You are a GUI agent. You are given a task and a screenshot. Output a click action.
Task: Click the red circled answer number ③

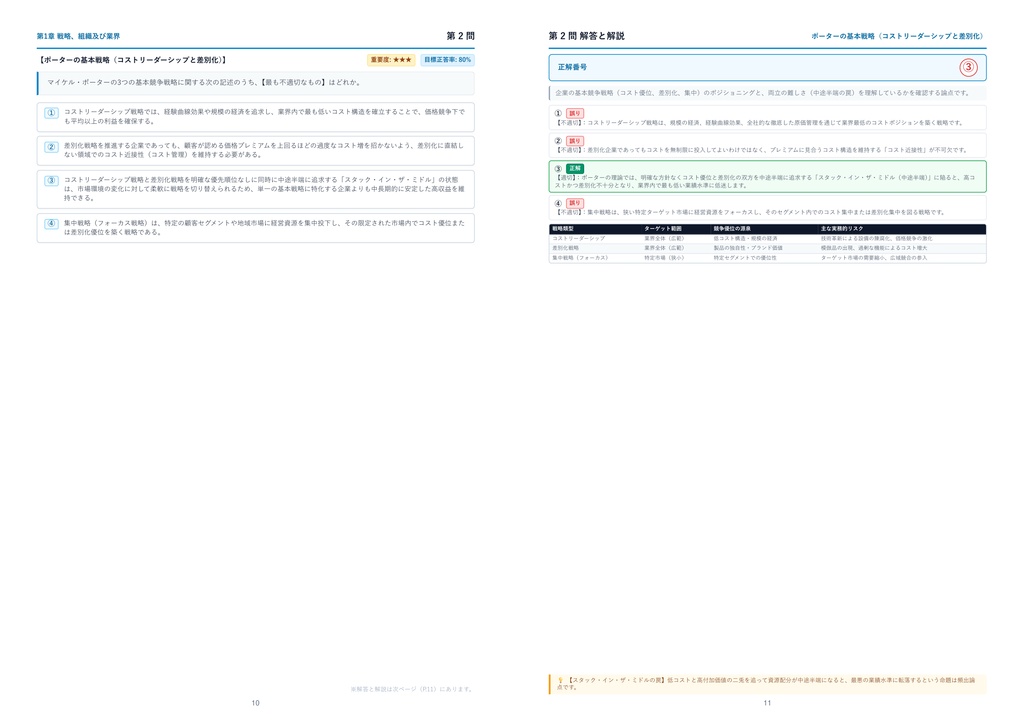(x=968, y=67)
